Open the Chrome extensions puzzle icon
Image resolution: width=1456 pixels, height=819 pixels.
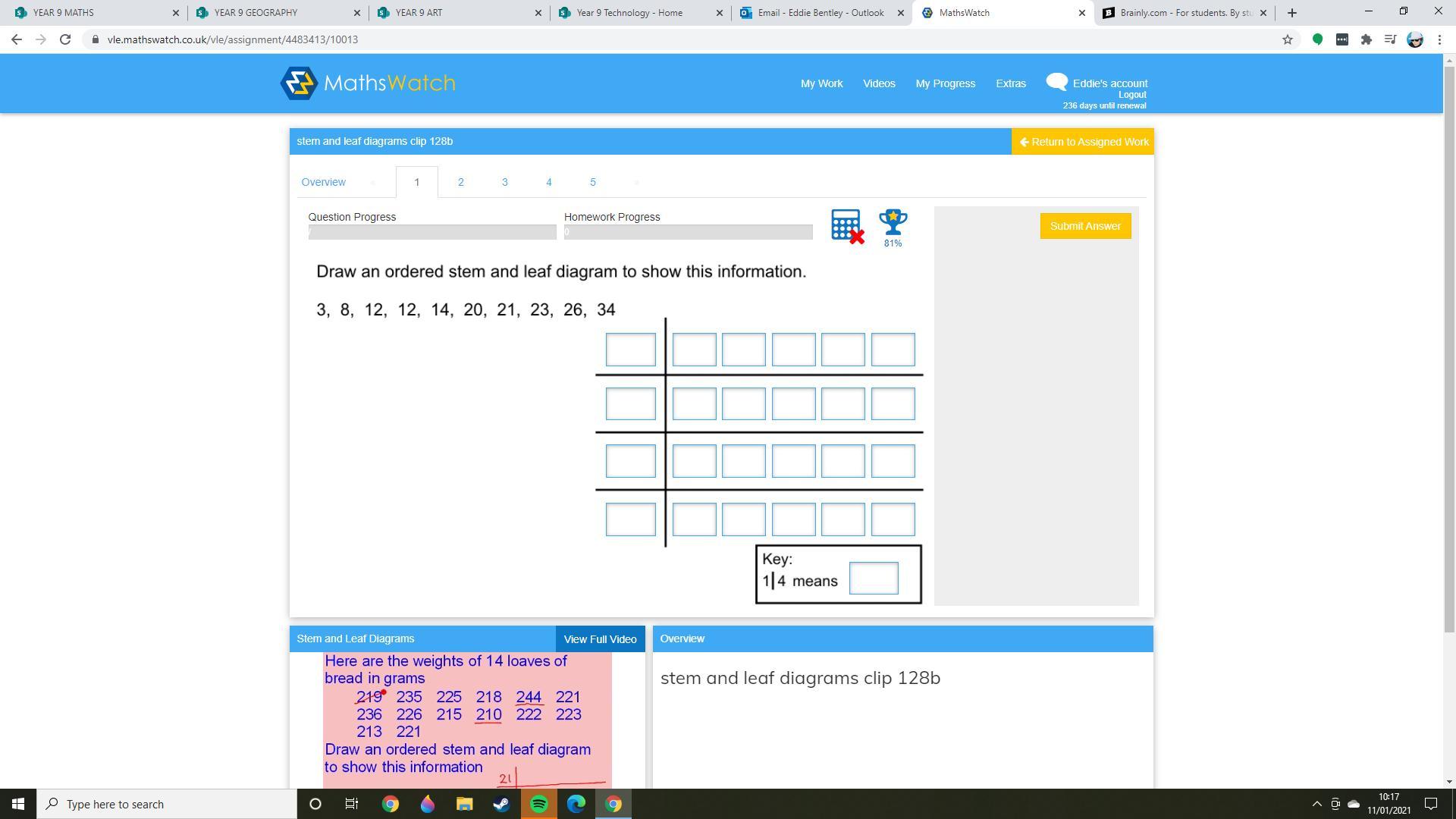click(1366, 39)
